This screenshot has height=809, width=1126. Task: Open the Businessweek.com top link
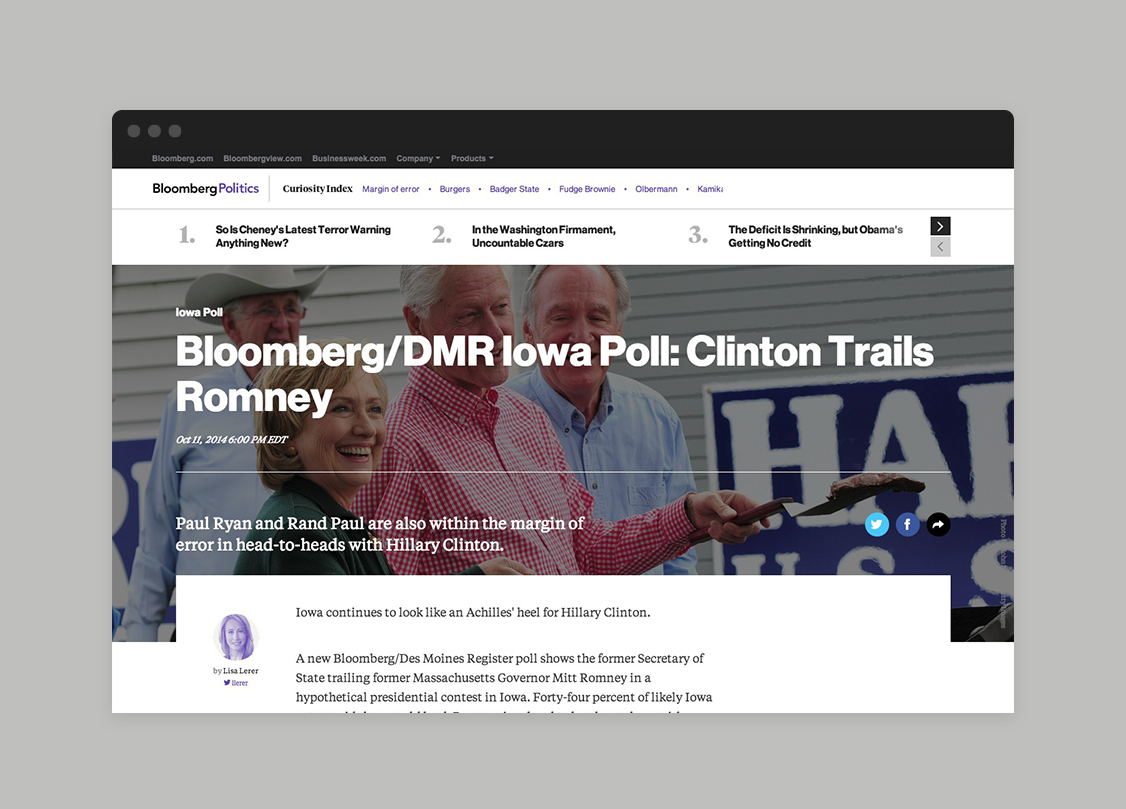(349, 158)
